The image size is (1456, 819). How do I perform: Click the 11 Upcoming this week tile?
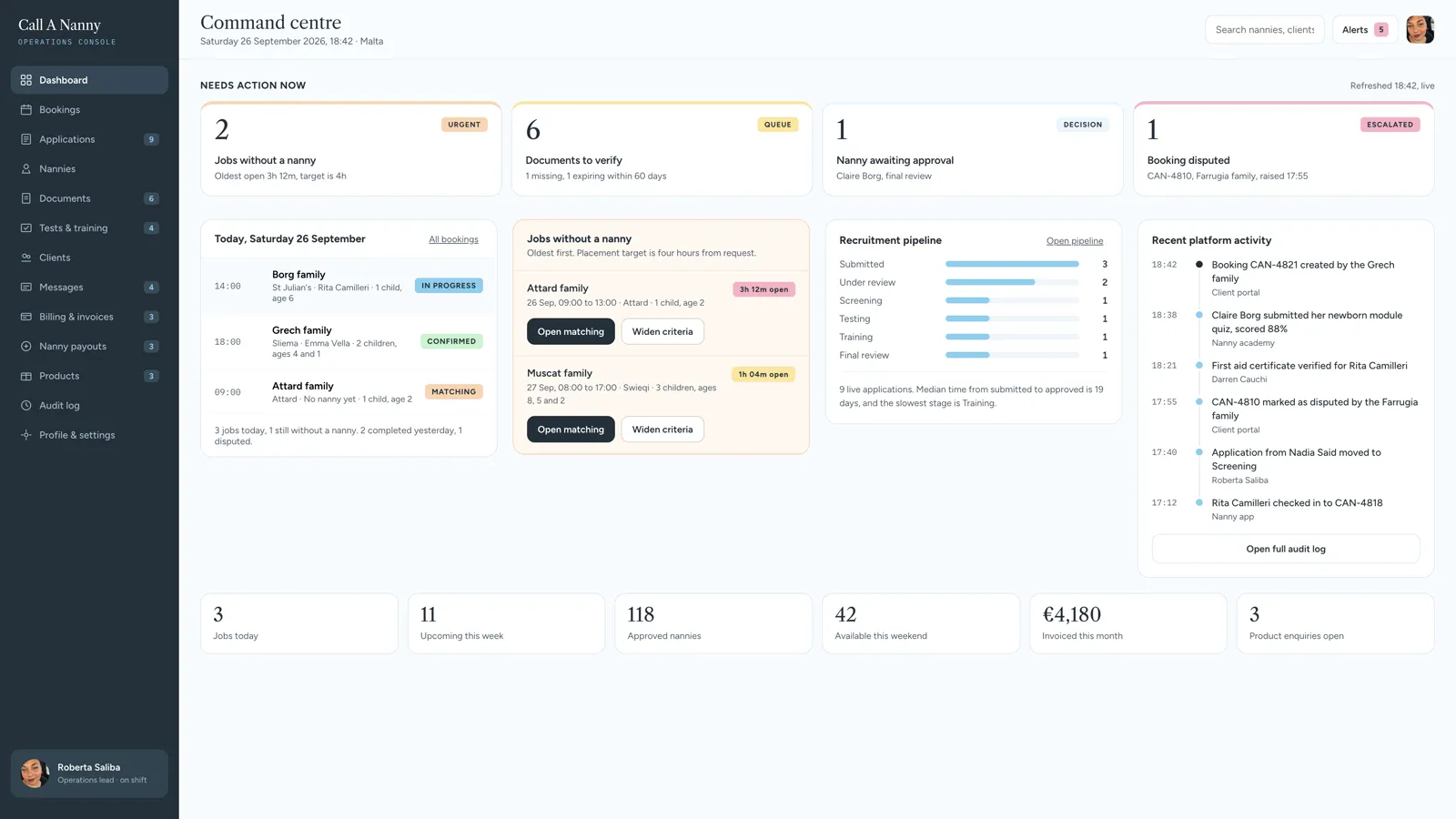[x=507, y=623]
